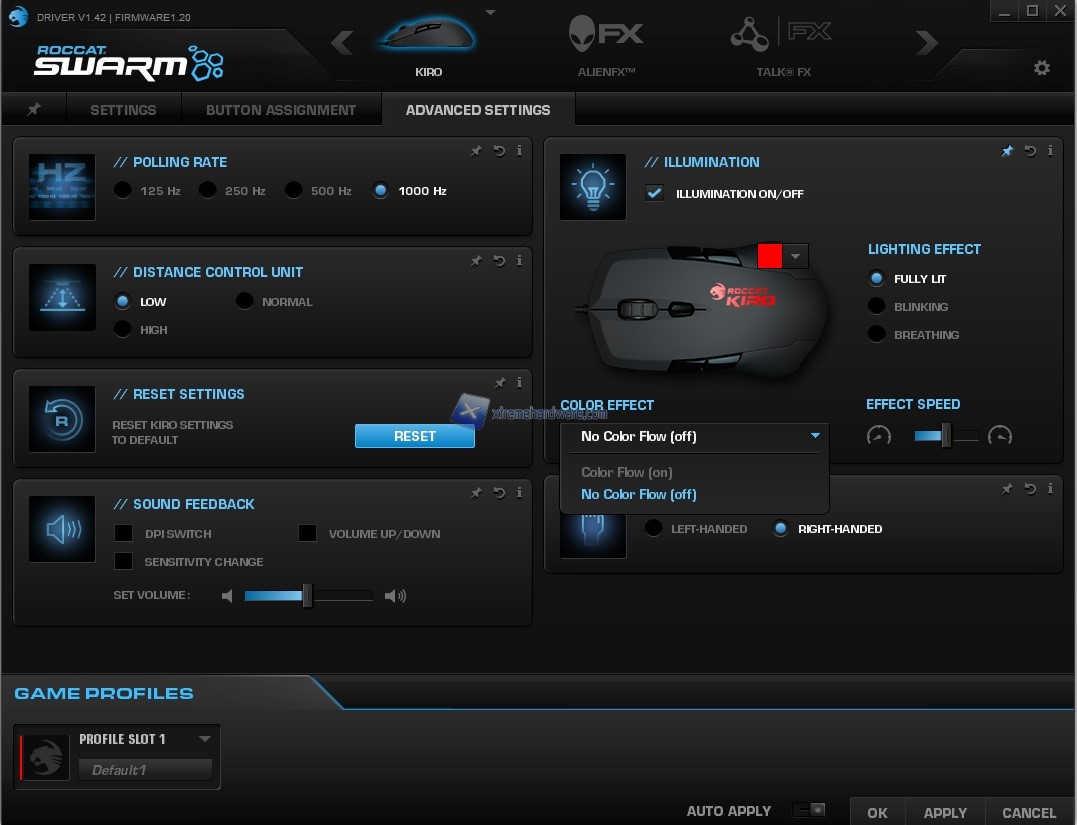This screenshot has height=825, width=1077.
Task: Click the Apply button
Action: point(945,812)
